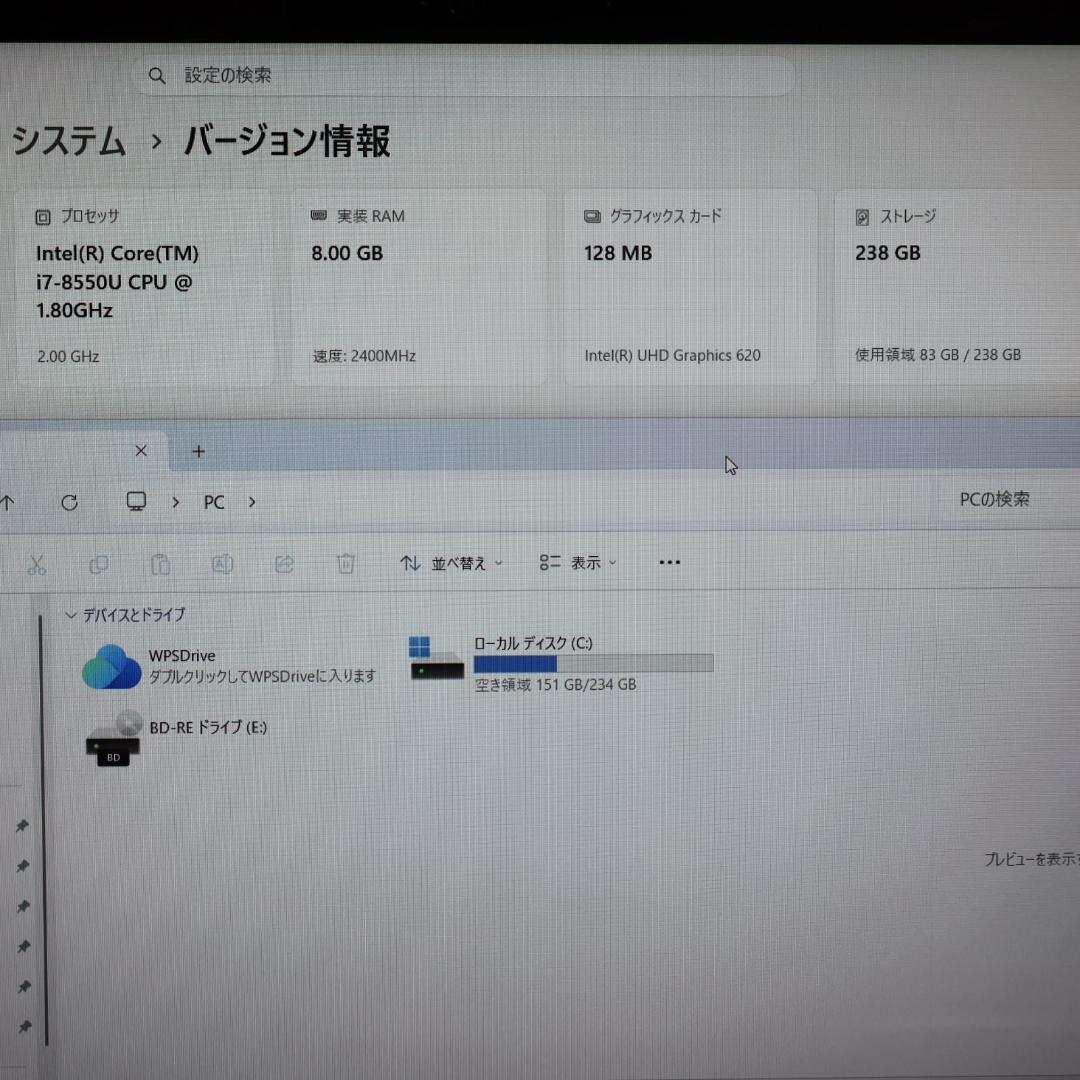1080x1080 pixels.
Task: Open the 実装 RAM info card
Action: 419,287
